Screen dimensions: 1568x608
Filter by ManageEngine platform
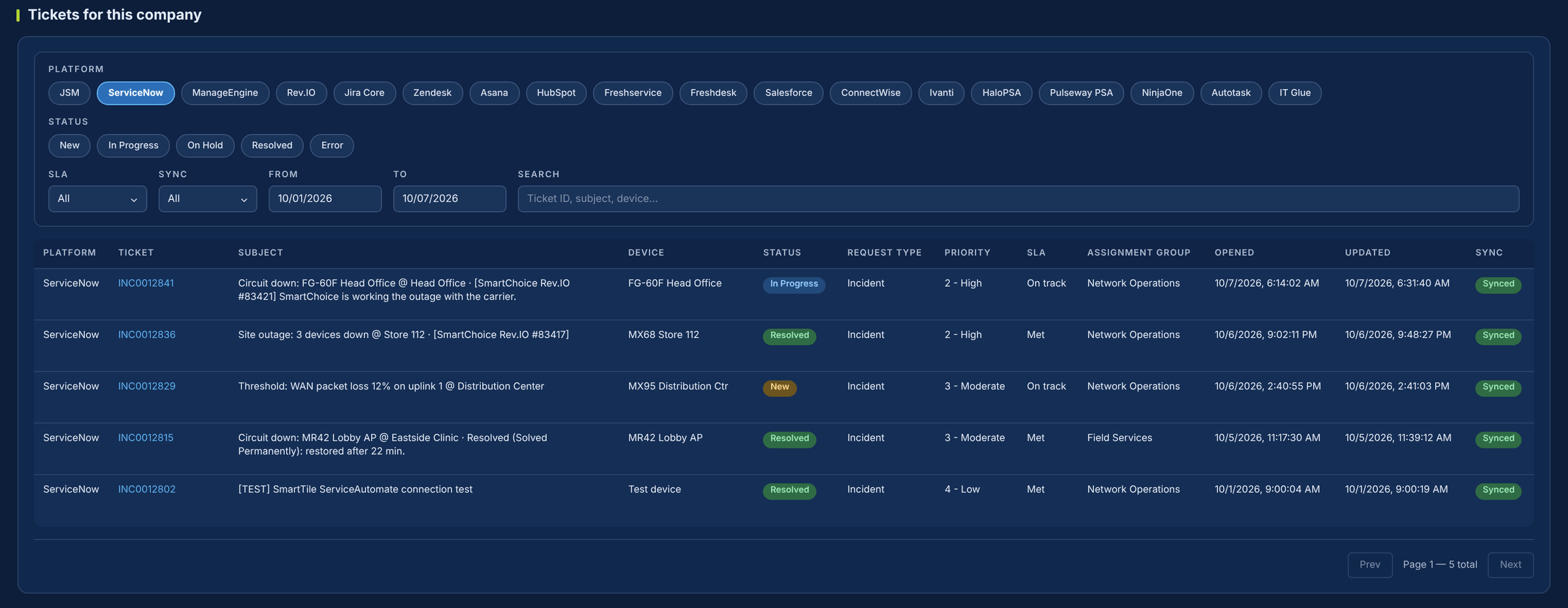coord(225,93)
